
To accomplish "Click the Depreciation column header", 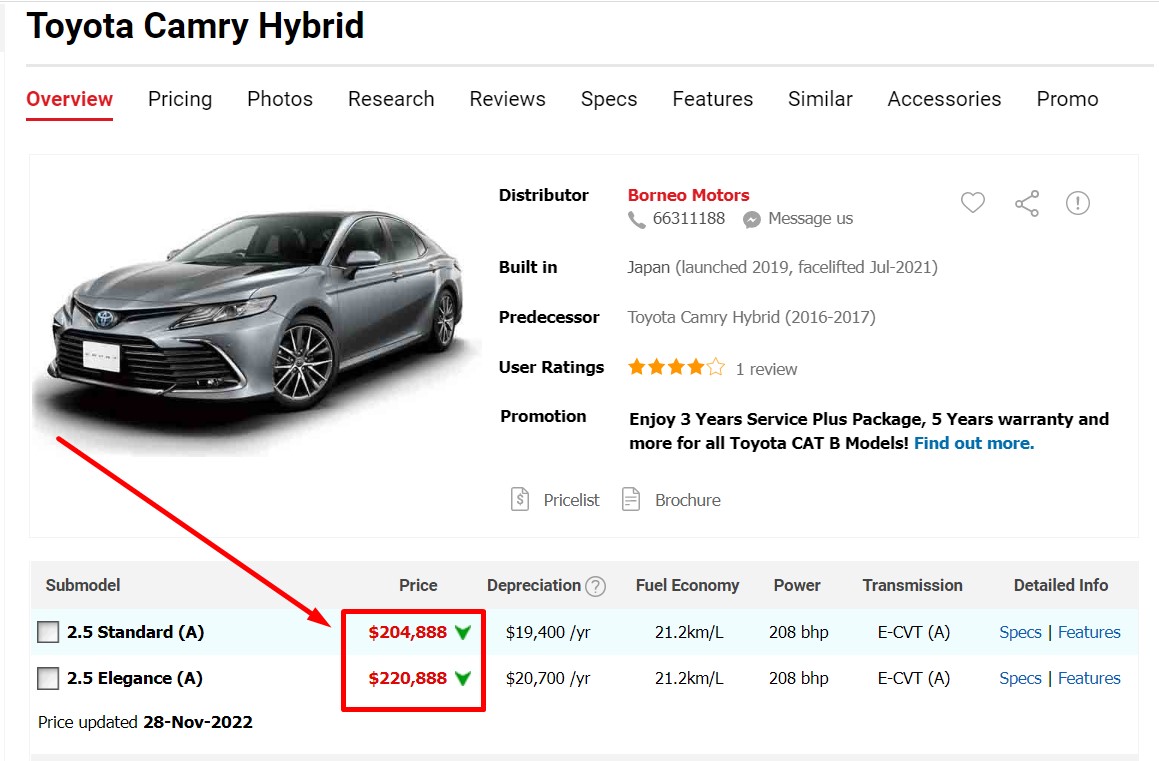I will click(x=534, y=585).
